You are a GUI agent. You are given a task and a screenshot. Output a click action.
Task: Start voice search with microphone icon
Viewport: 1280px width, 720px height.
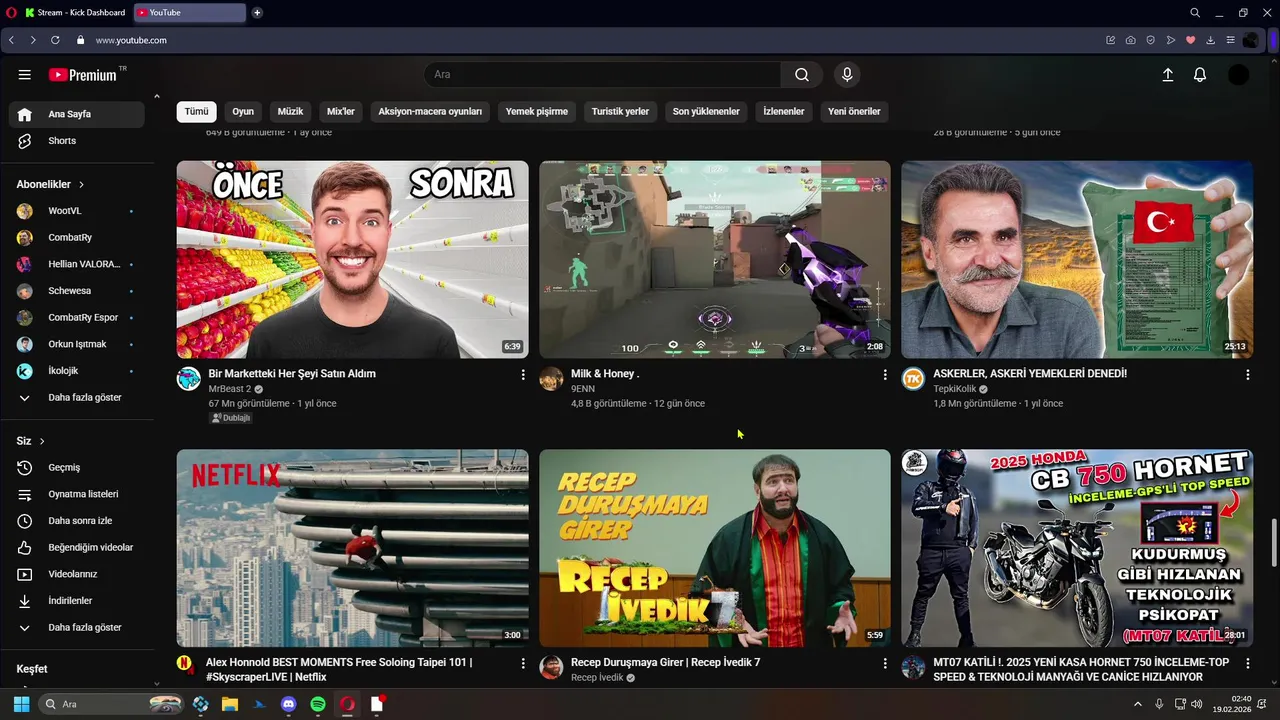tap(847, 75)
